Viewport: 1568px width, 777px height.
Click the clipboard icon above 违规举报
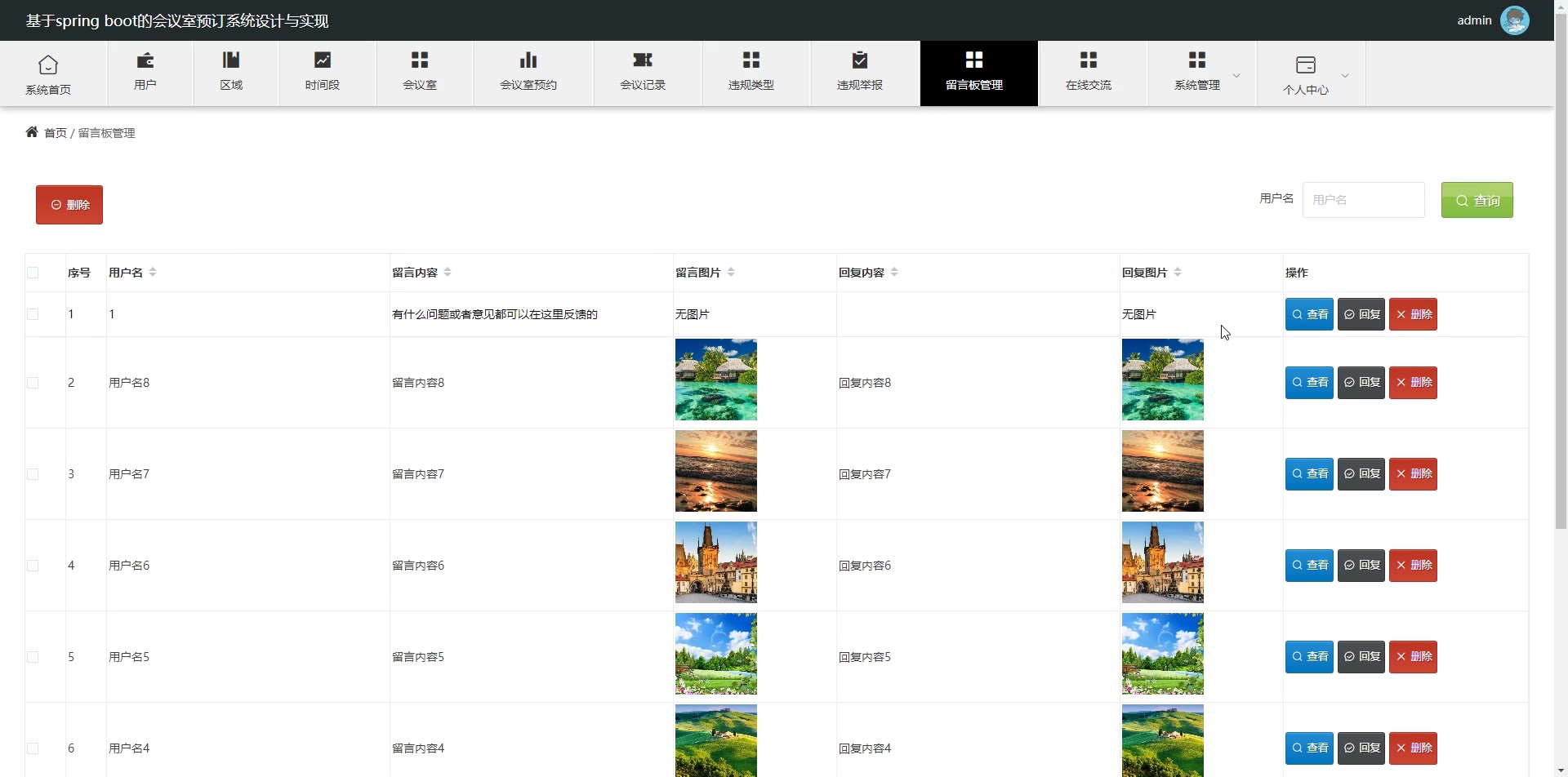[860, 60]
